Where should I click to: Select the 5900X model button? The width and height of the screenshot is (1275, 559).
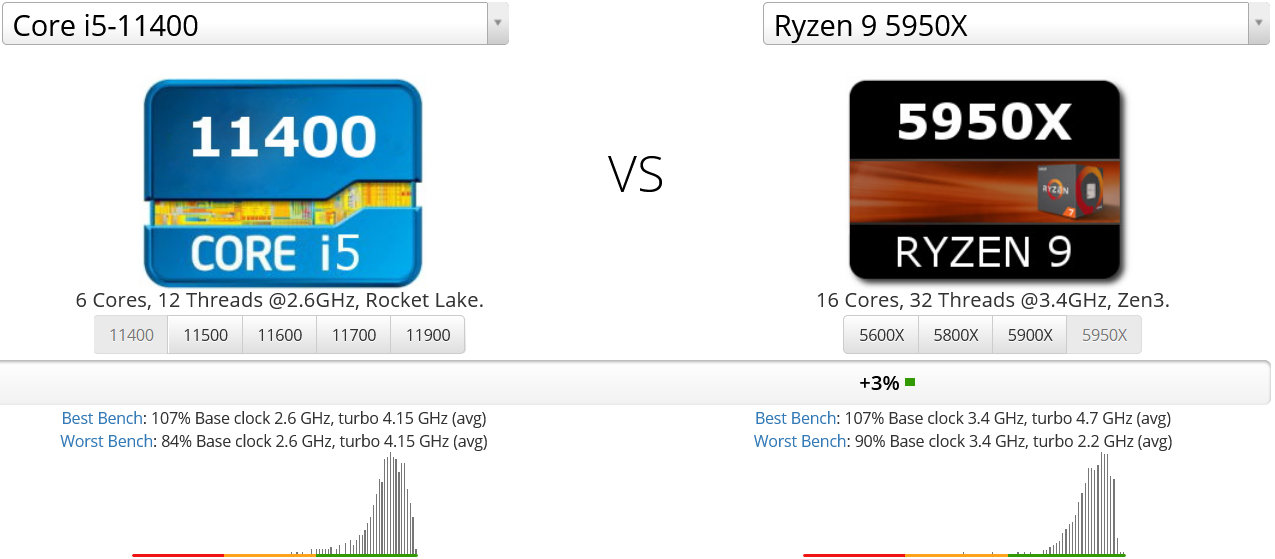click(x=1030, y=335)
